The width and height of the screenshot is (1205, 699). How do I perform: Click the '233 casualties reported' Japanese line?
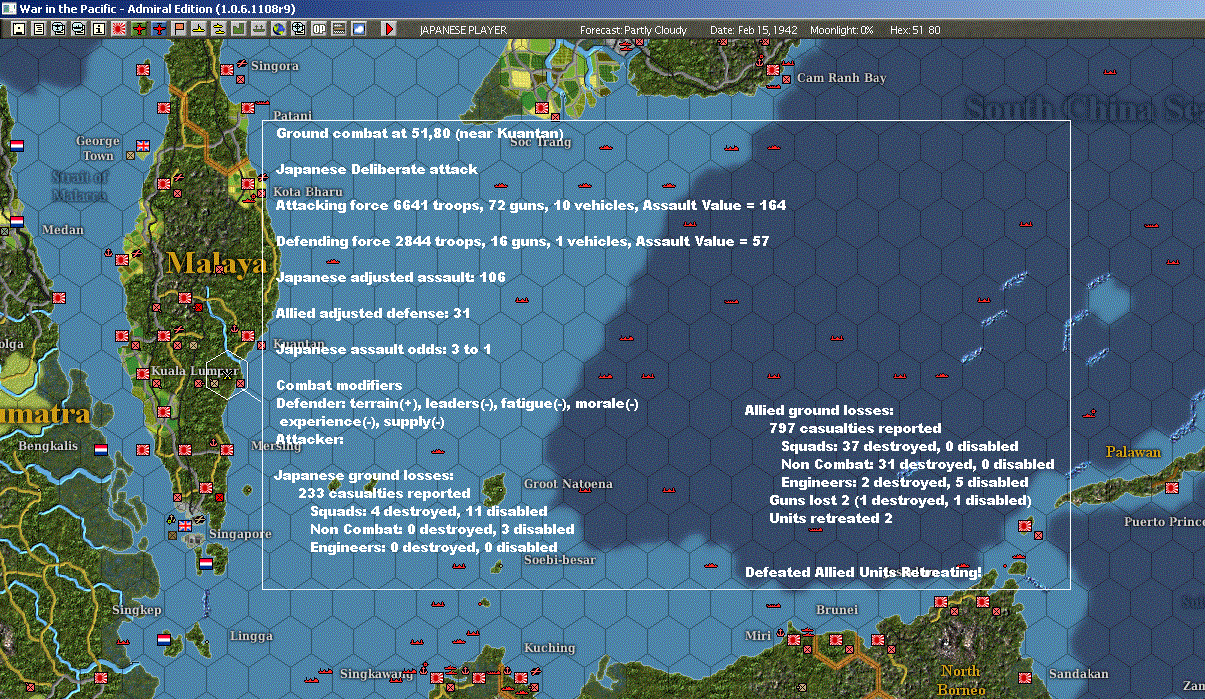384,493
